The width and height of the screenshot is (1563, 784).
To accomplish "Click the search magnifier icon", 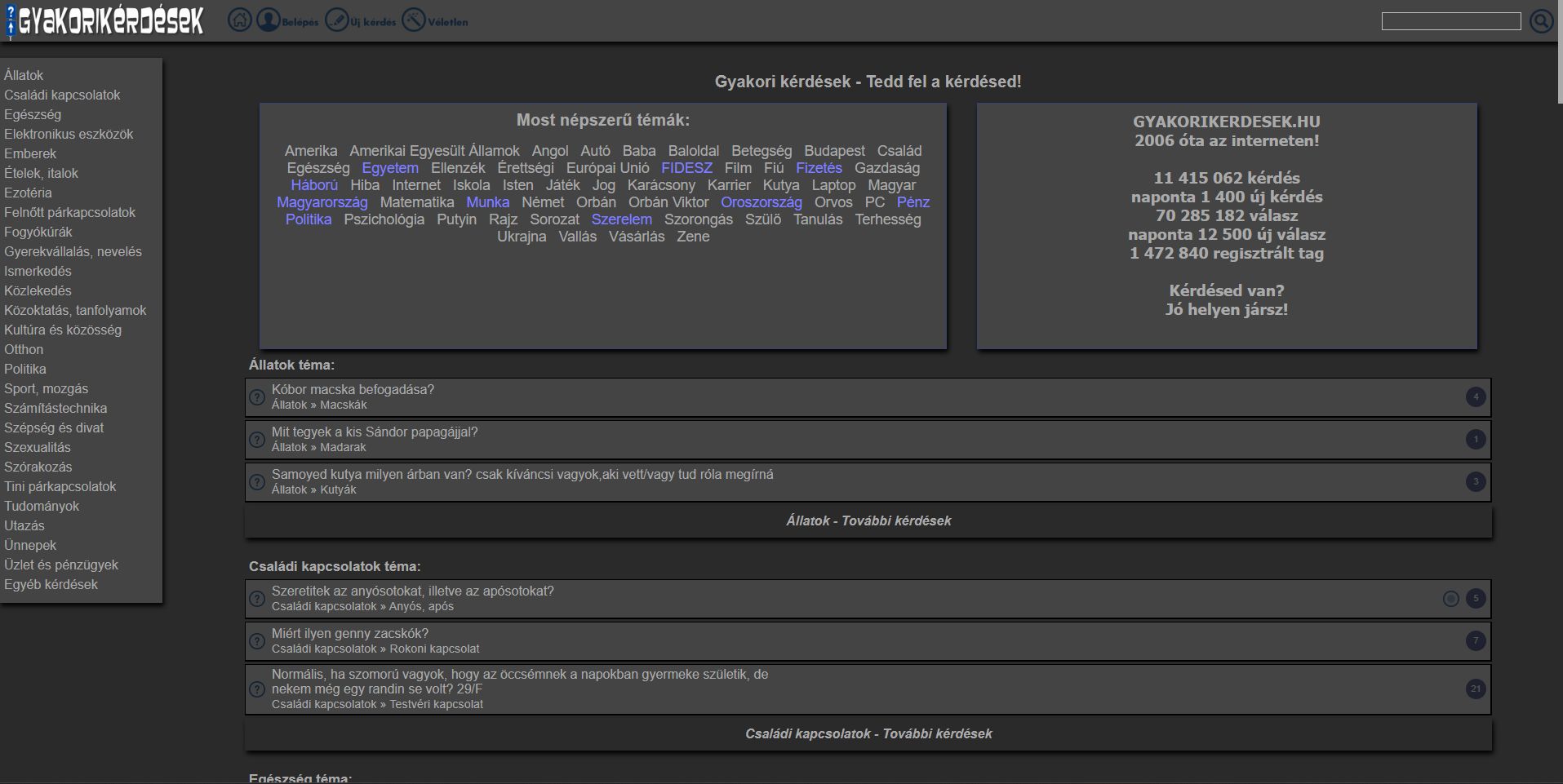I will coord(1542,21).
